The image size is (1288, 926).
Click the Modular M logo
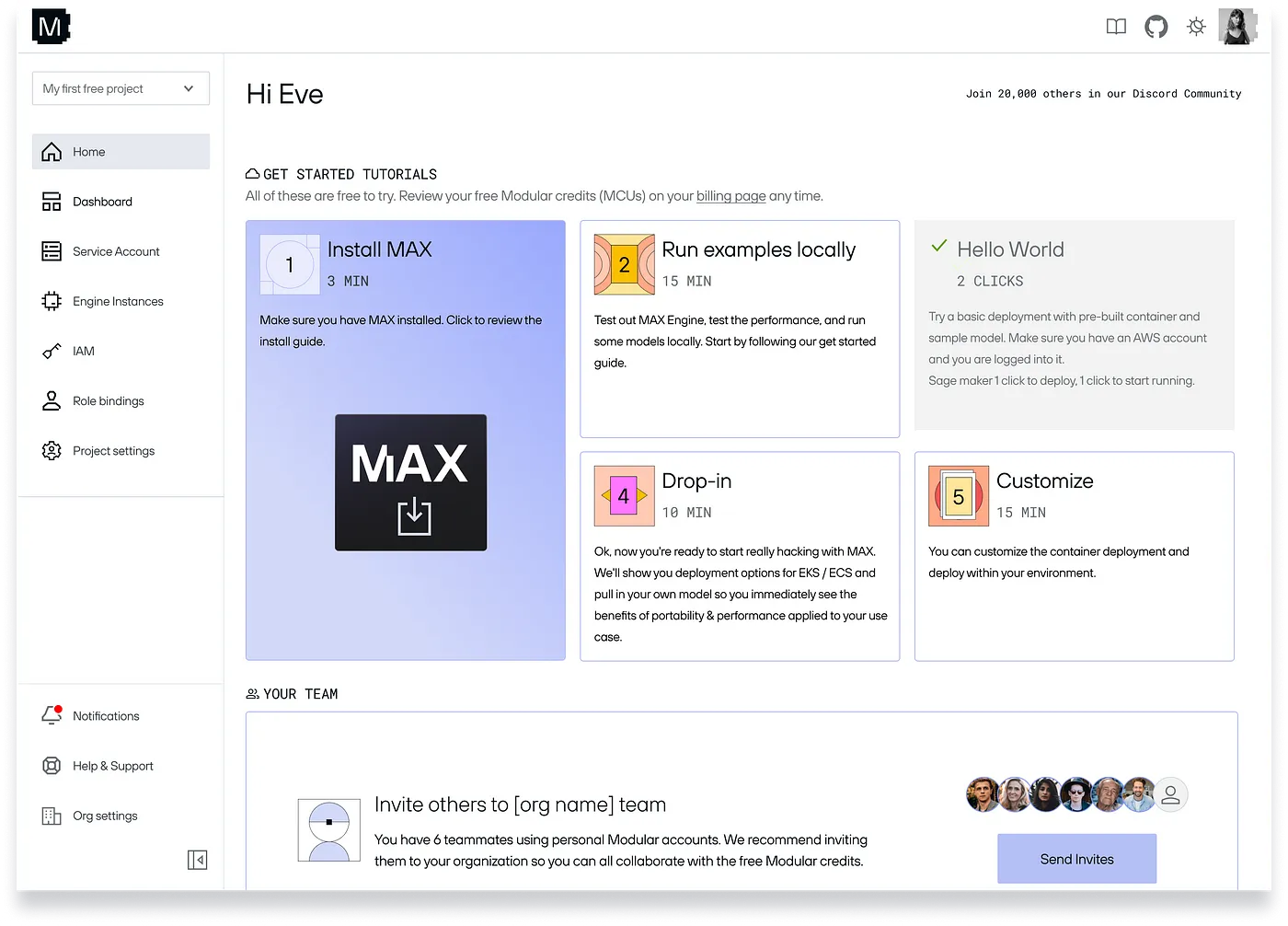pyautogui.click(x=51, y=27)
